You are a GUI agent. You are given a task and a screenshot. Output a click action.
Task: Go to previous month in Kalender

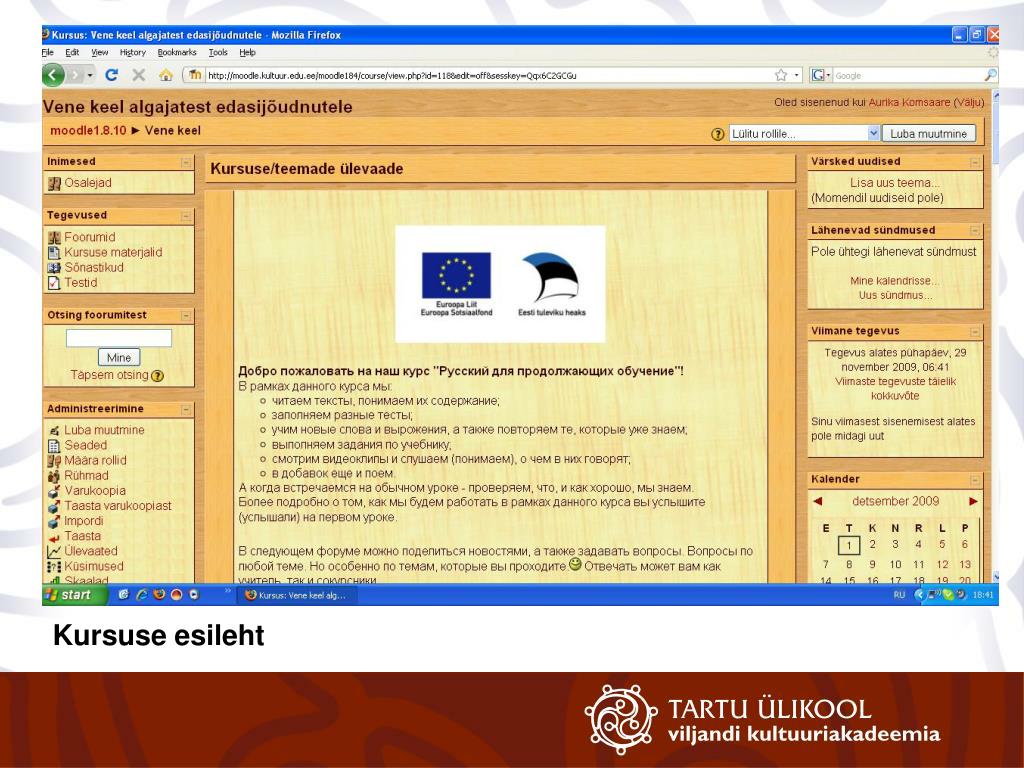(x=817, y=502)
